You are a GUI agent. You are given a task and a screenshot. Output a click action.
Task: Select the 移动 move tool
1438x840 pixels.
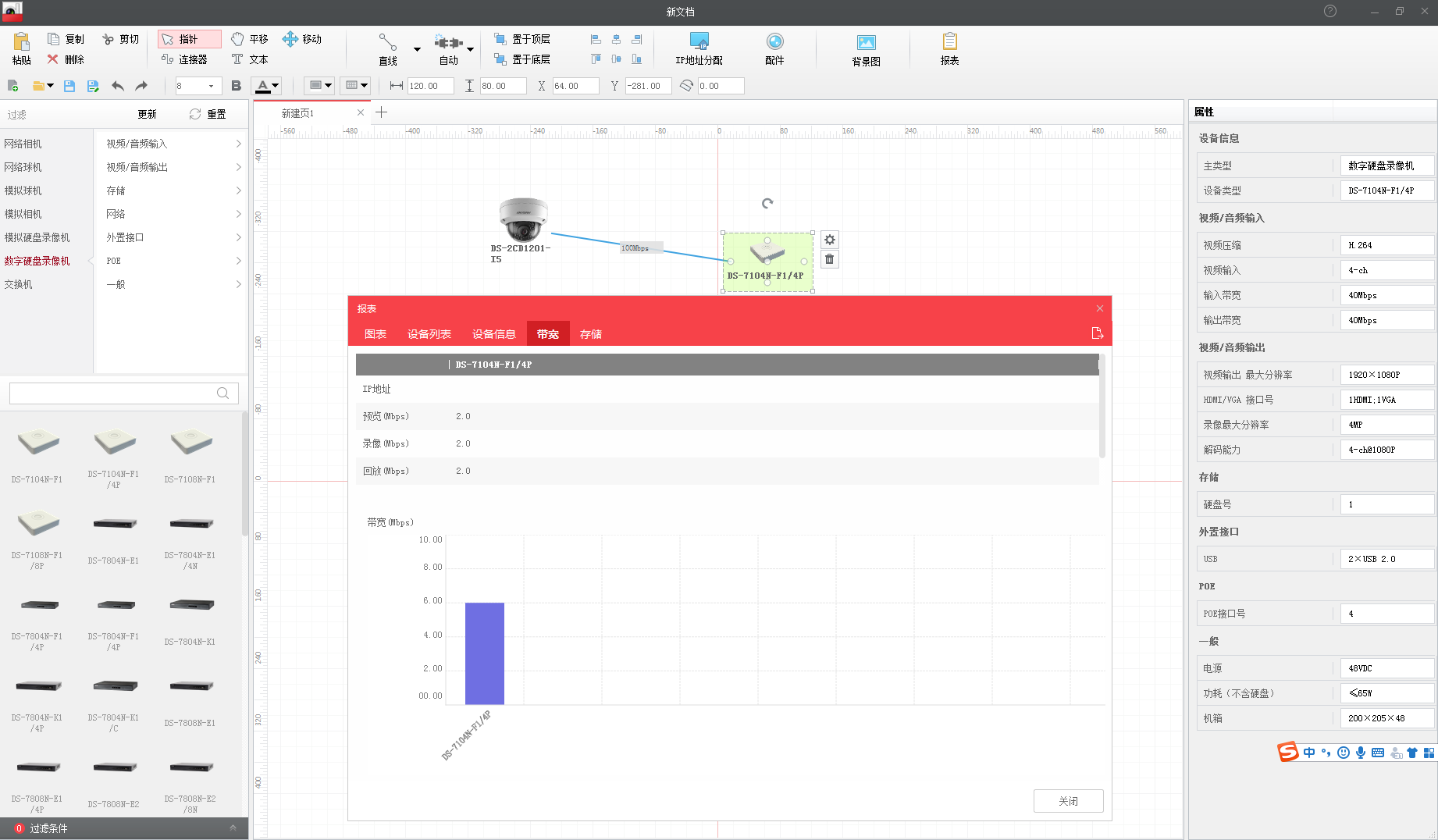(x=302, y=39)
